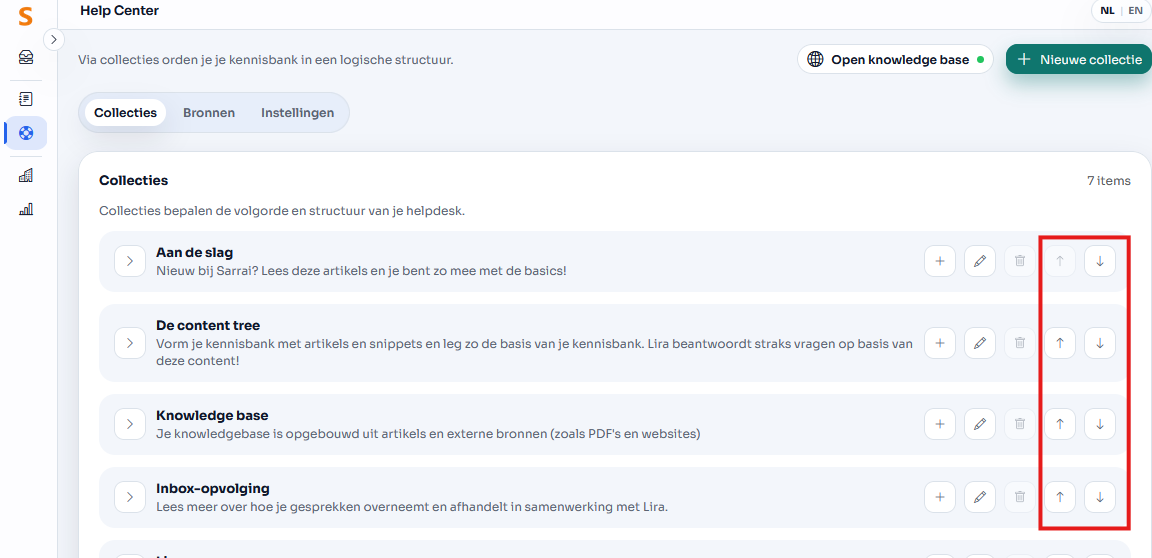Add item to Knowledge base collection with plus

(x=940, y=424)
